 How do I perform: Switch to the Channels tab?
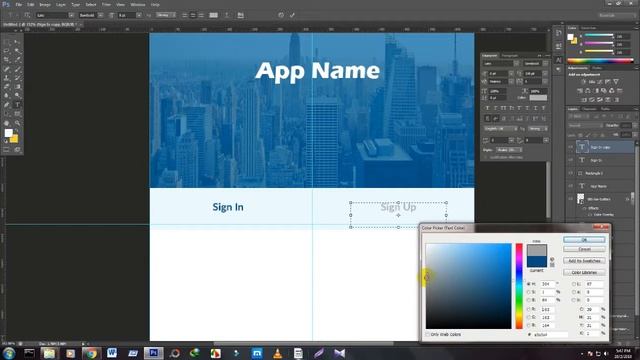click(x=589, y=109)
